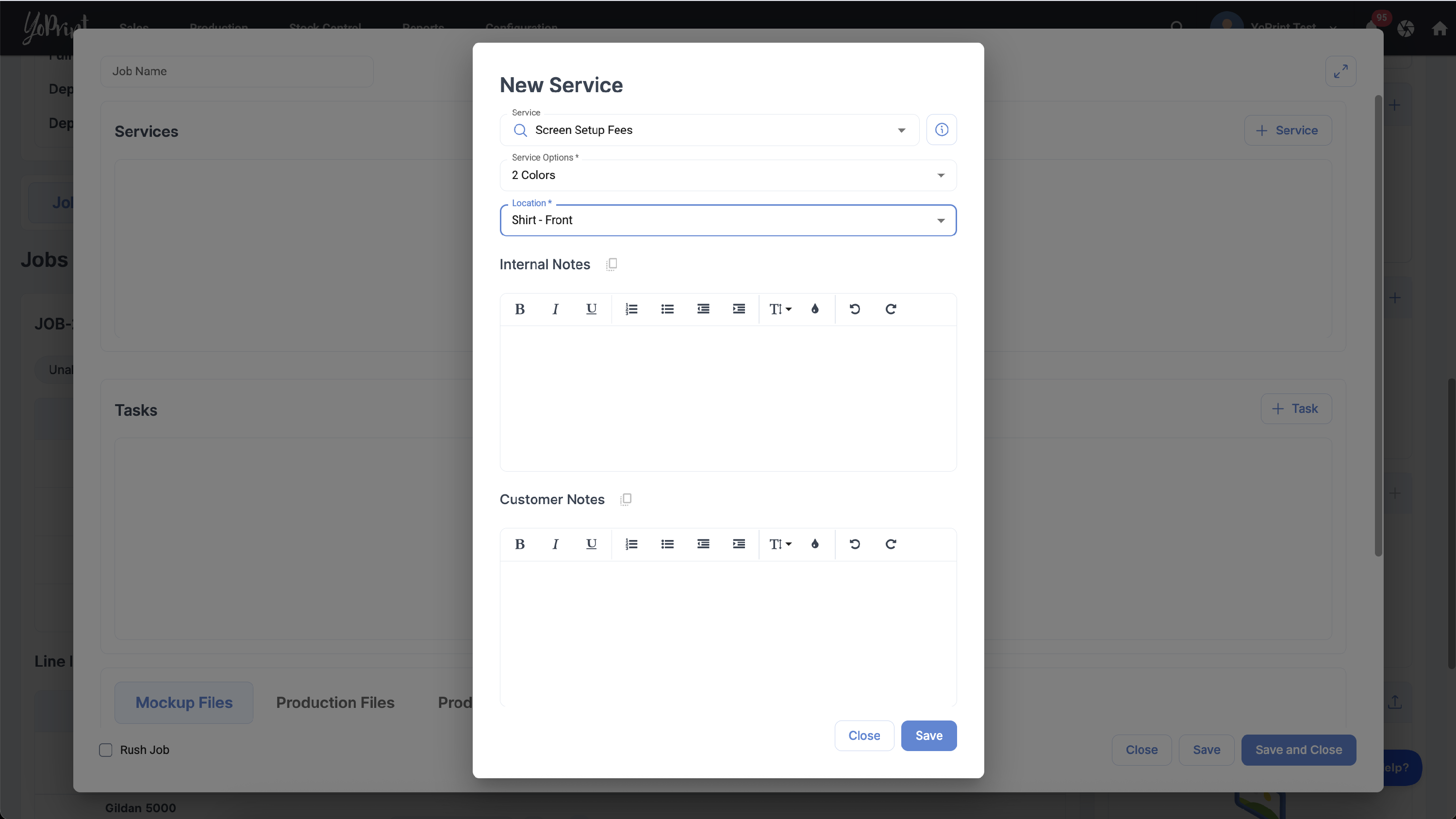Insert numbered list in Internal Notes

point(631,309)
